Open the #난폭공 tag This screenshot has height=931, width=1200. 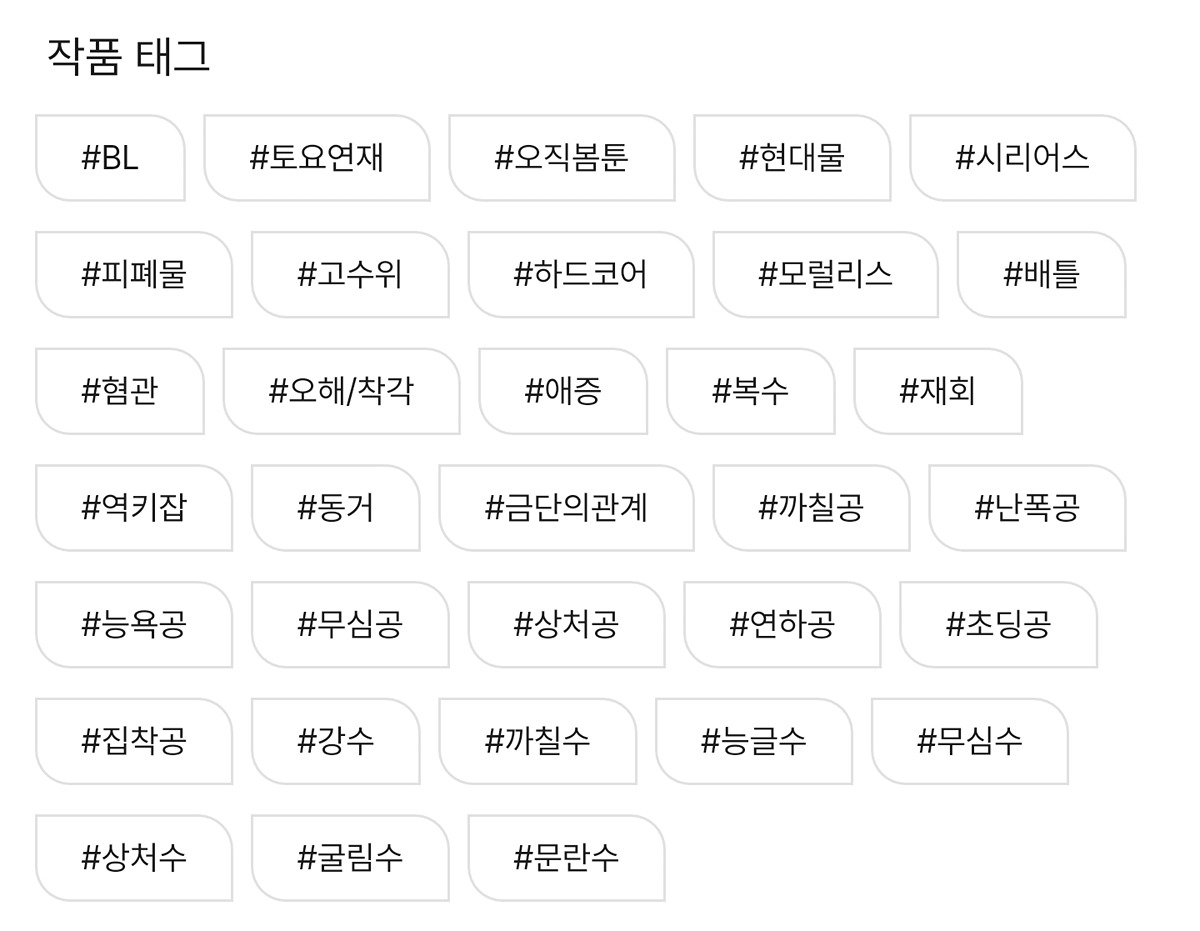(x=1027, y=508)
